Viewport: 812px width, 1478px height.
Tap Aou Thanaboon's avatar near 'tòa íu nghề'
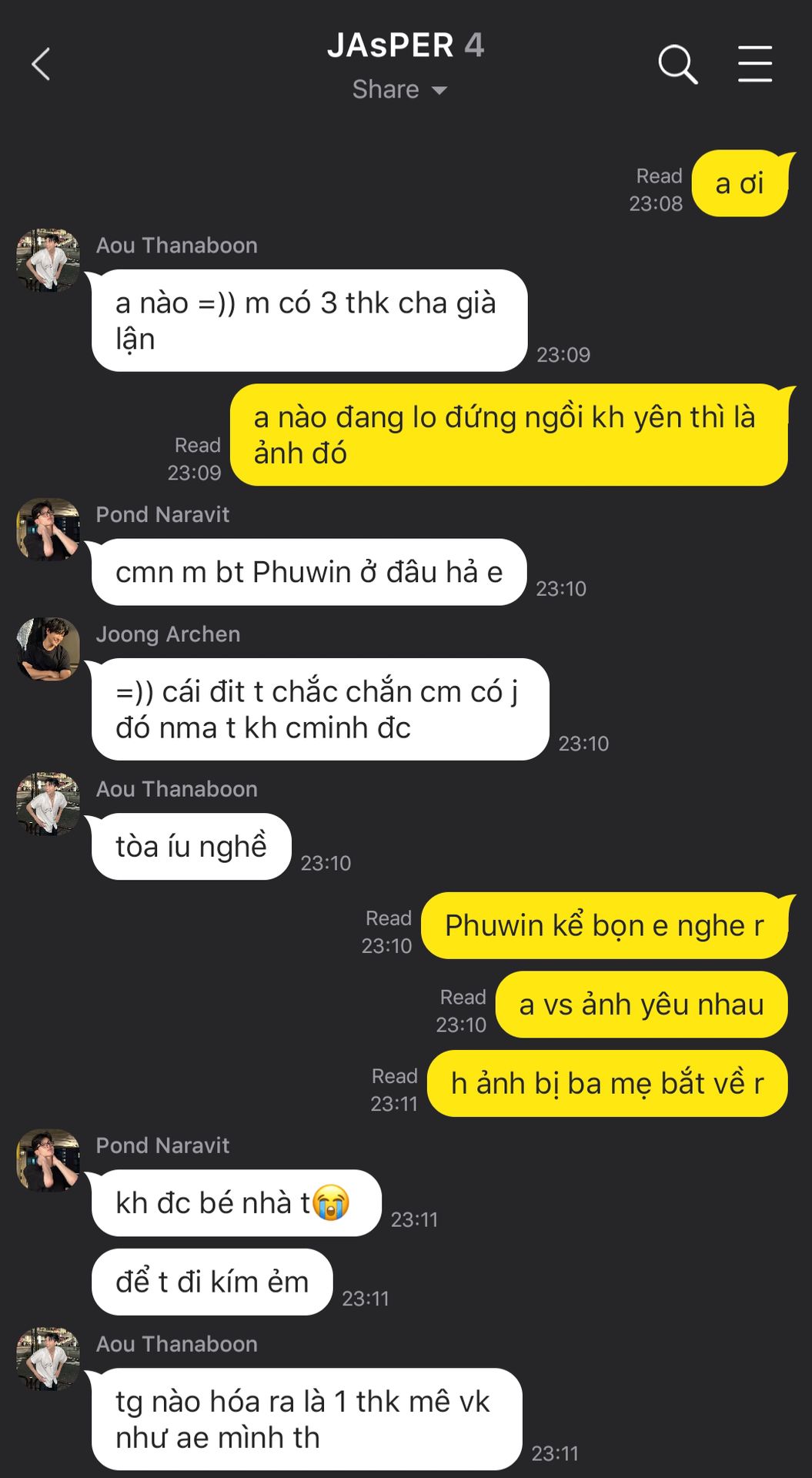point(48,804)
